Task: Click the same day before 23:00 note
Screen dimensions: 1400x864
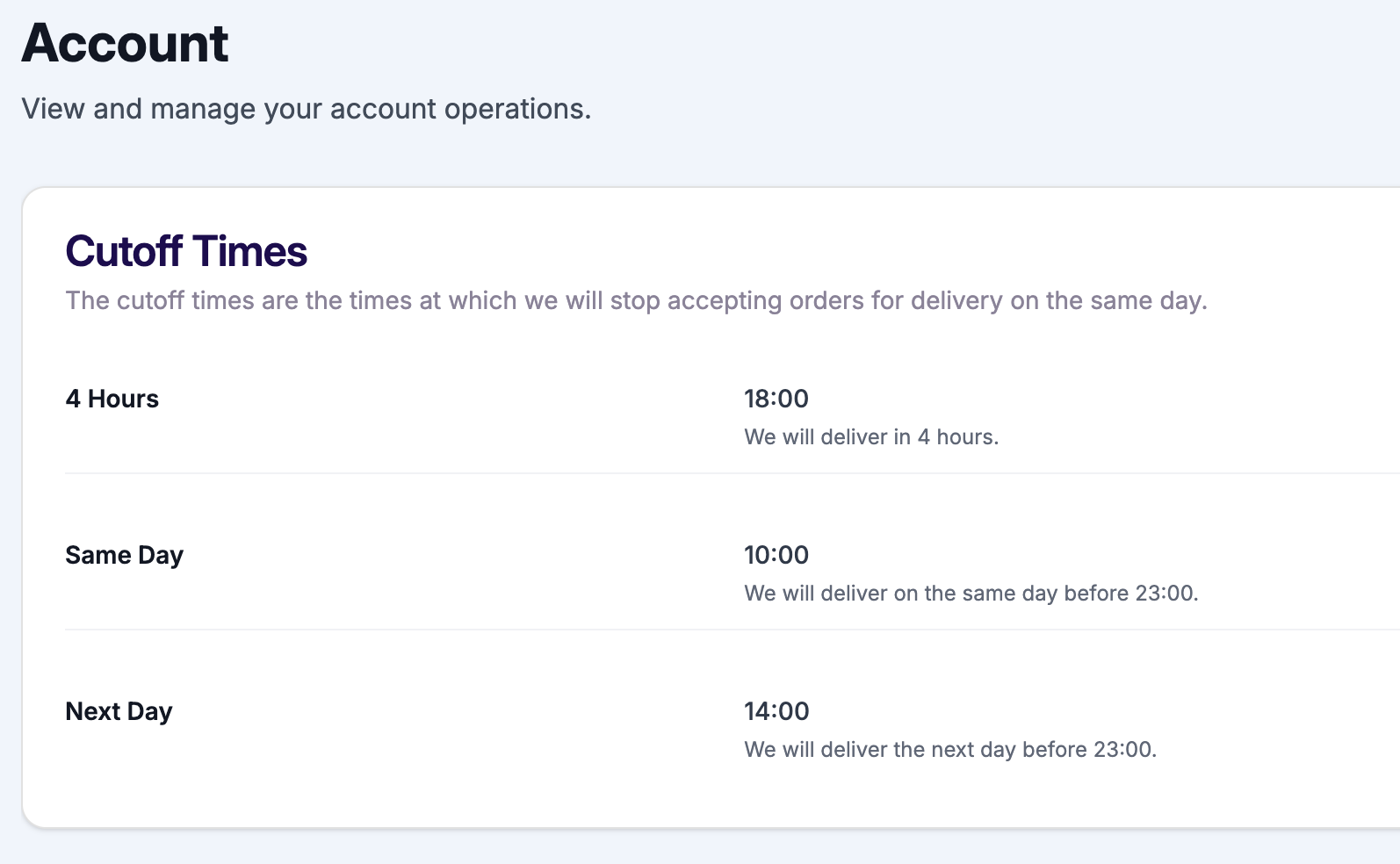Action: (971, 594)
